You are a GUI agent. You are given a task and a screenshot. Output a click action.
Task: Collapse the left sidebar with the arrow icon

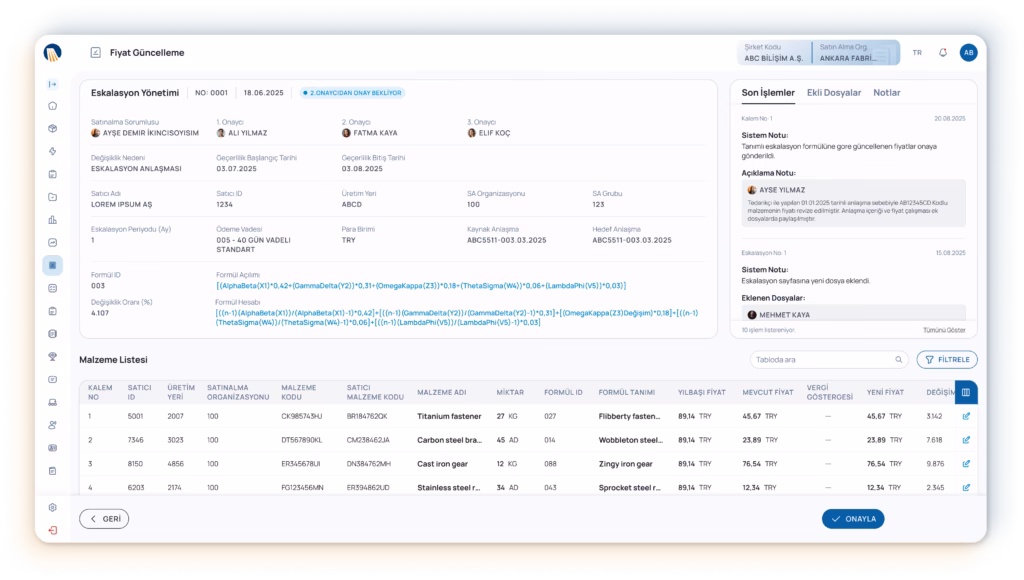[x=53, y=83]
